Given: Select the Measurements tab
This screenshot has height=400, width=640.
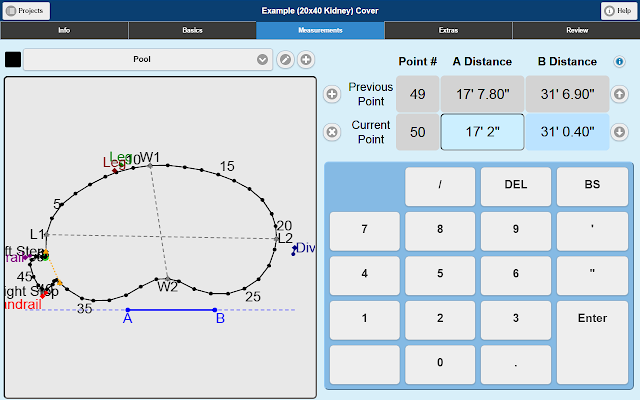Looking at the screenshot, I should pos(320,30).
